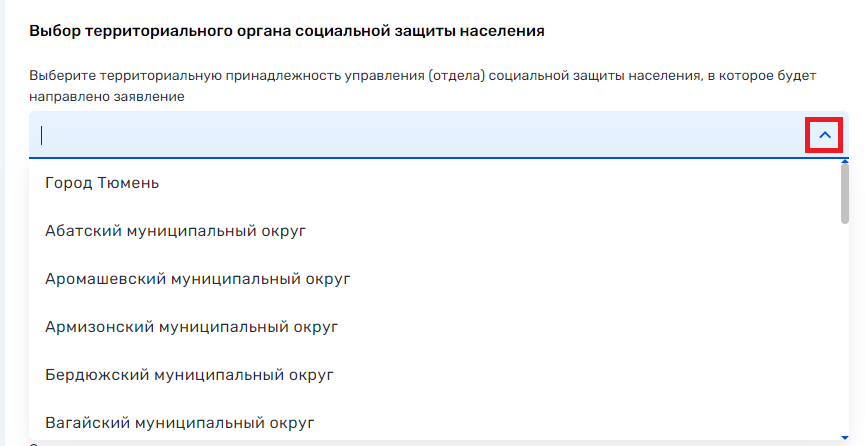The image size is (868, 446).
Task: Click the dropdown list scrollbar thumb
Action: click(845, 193)
